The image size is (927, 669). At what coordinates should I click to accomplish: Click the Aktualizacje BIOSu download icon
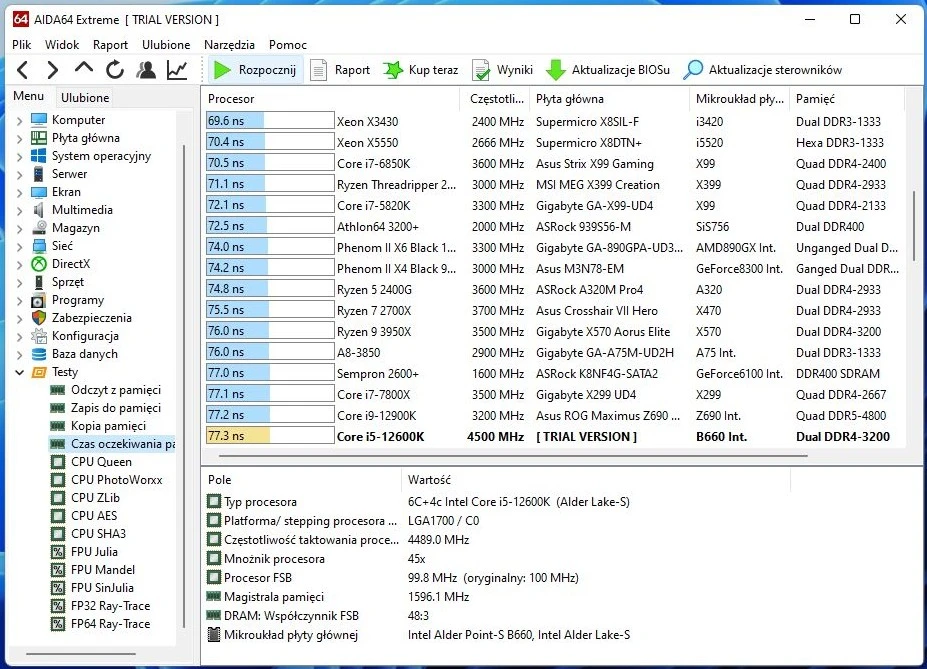[555, 70]
